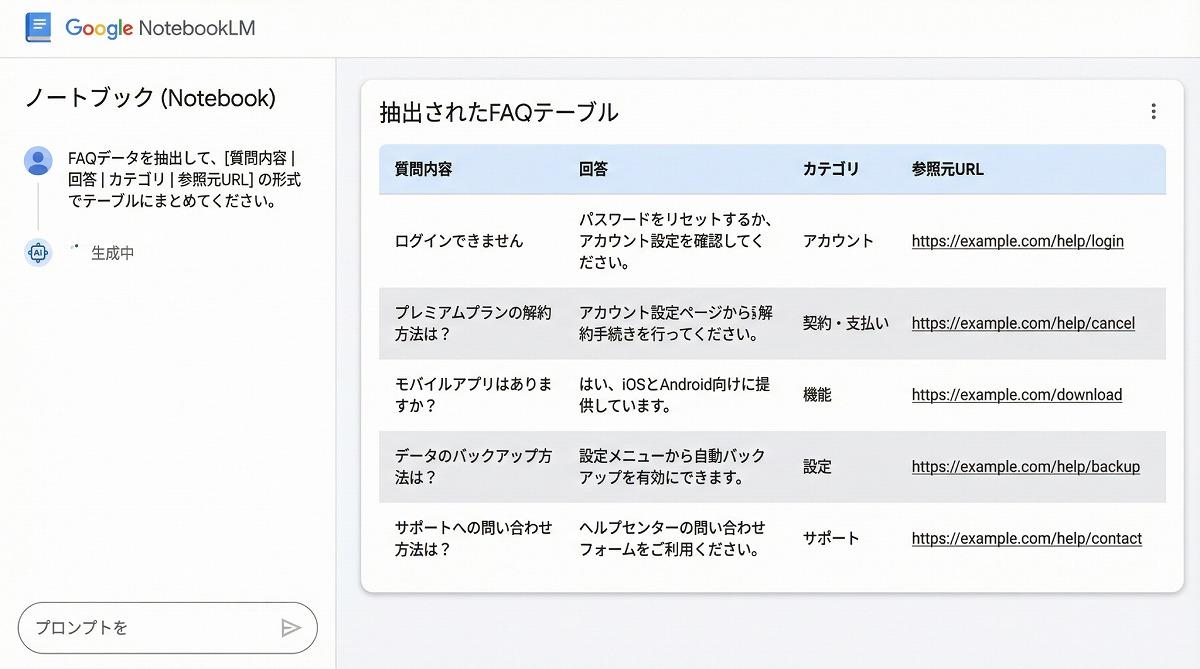Open the example.com/help/login link

[1017, 241]
